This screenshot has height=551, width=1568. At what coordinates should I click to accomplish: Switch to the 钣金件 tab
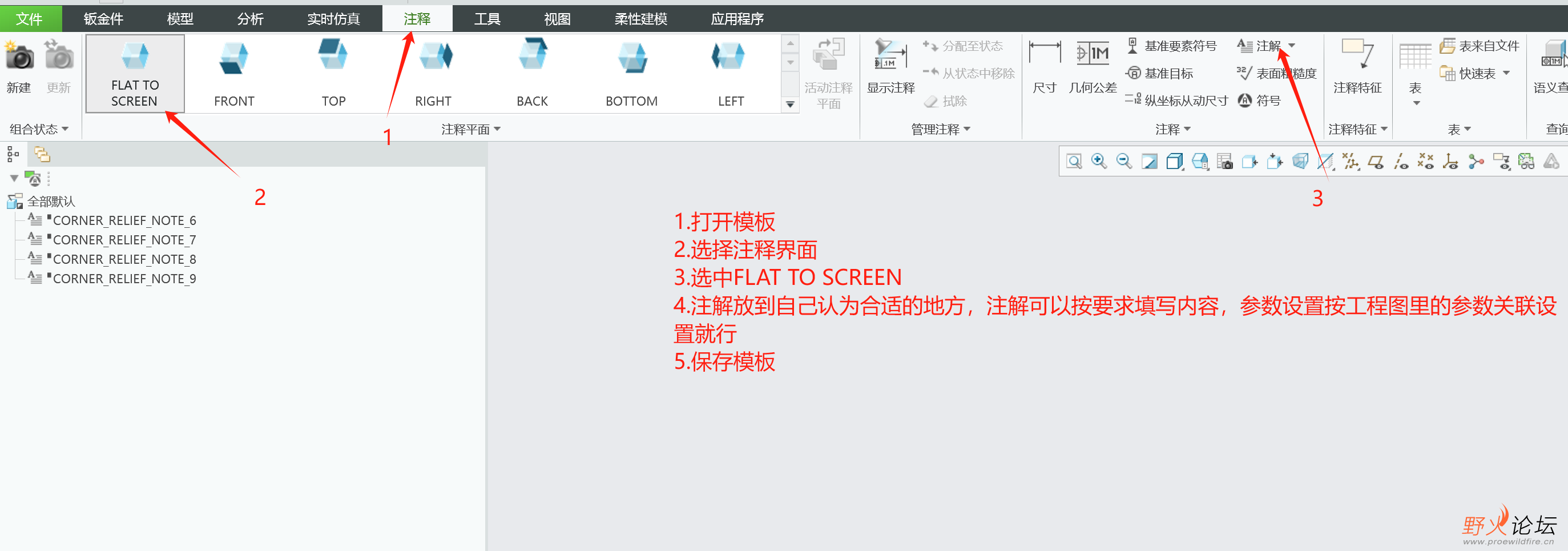[x=103, y=19]
